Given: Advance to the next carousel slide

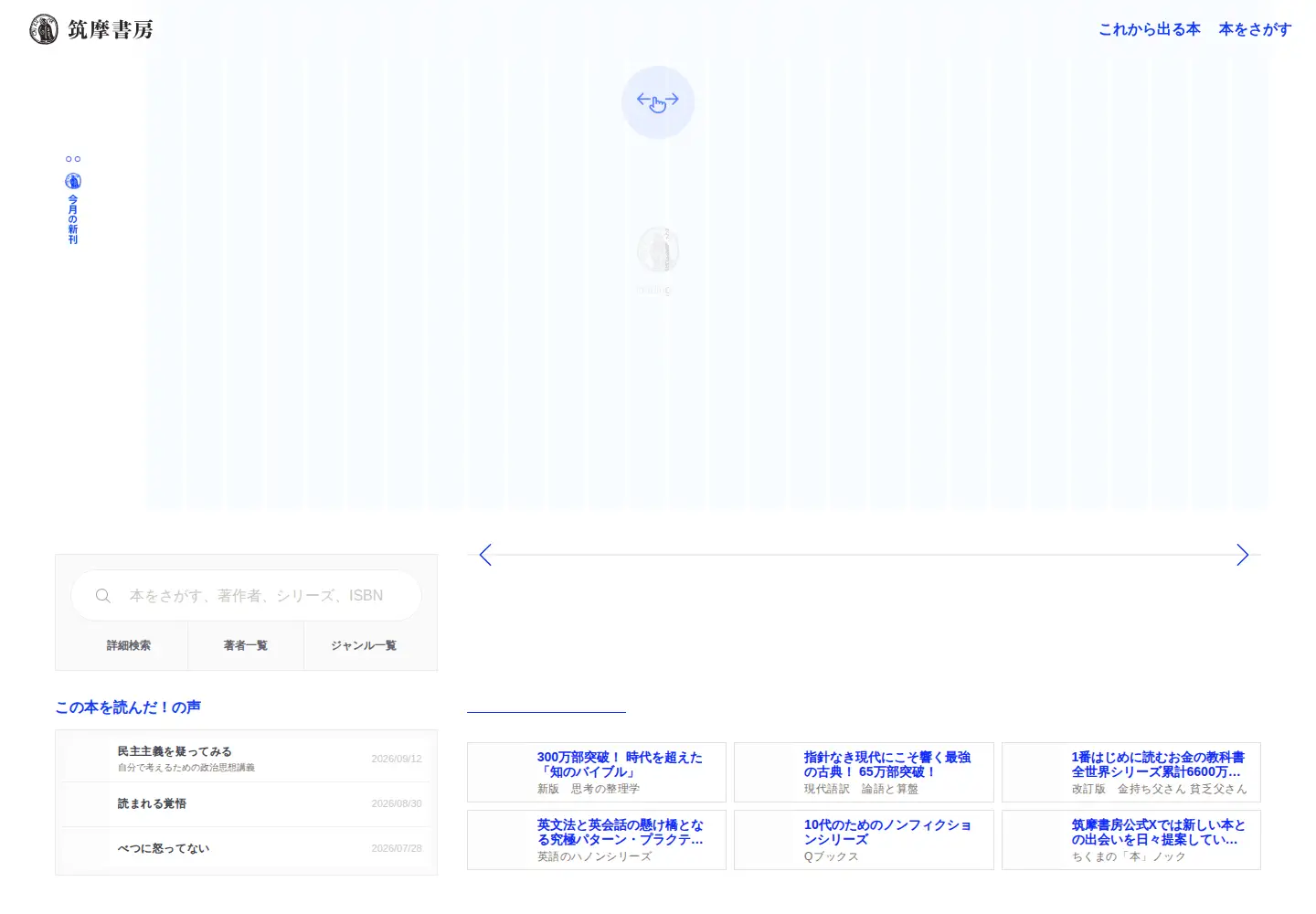Looking at the screenshot, I should coord(1242,555).
